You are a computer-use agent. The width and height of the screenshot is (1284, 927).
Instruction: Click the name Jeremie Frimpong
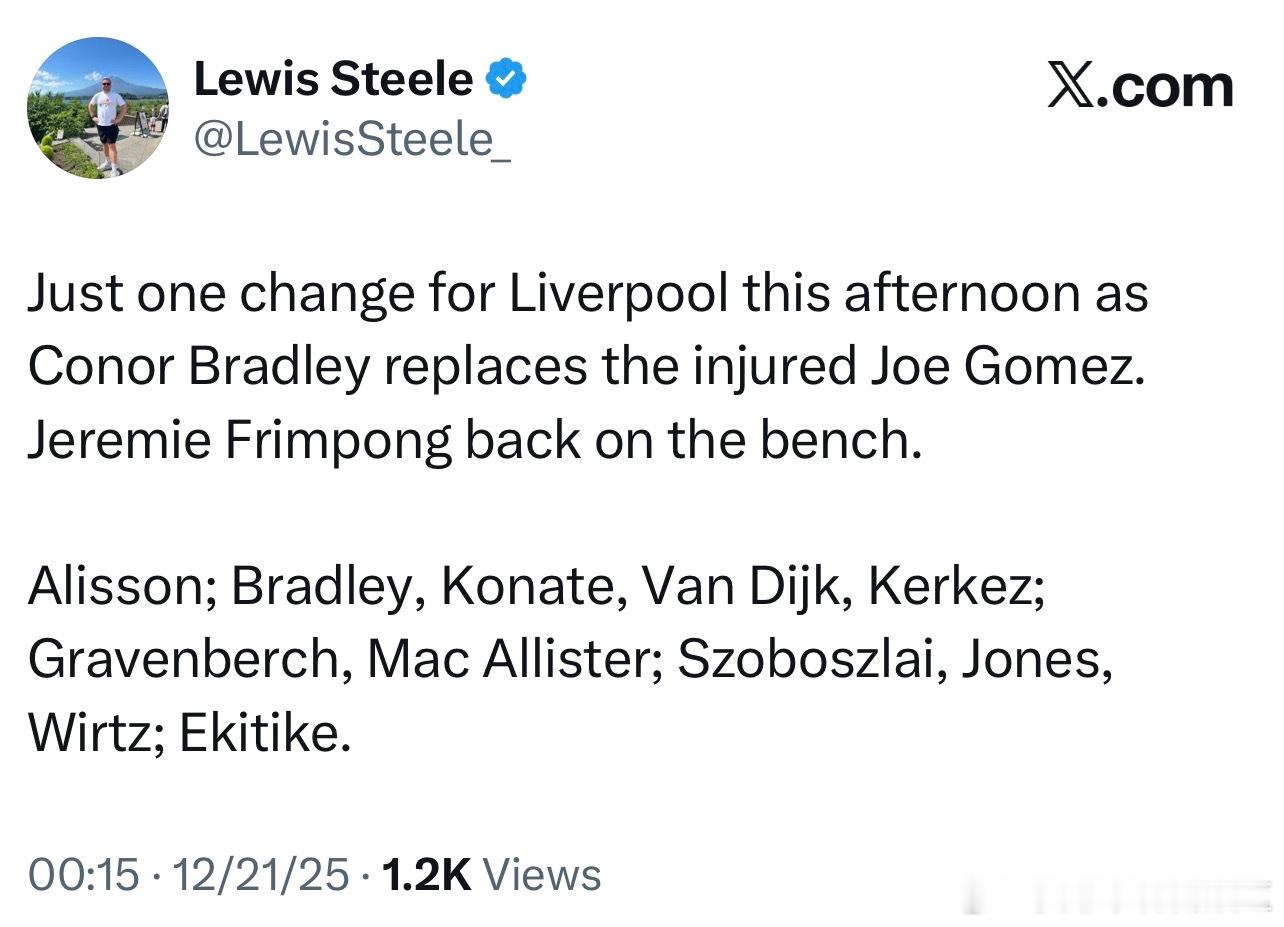point(239,440)
